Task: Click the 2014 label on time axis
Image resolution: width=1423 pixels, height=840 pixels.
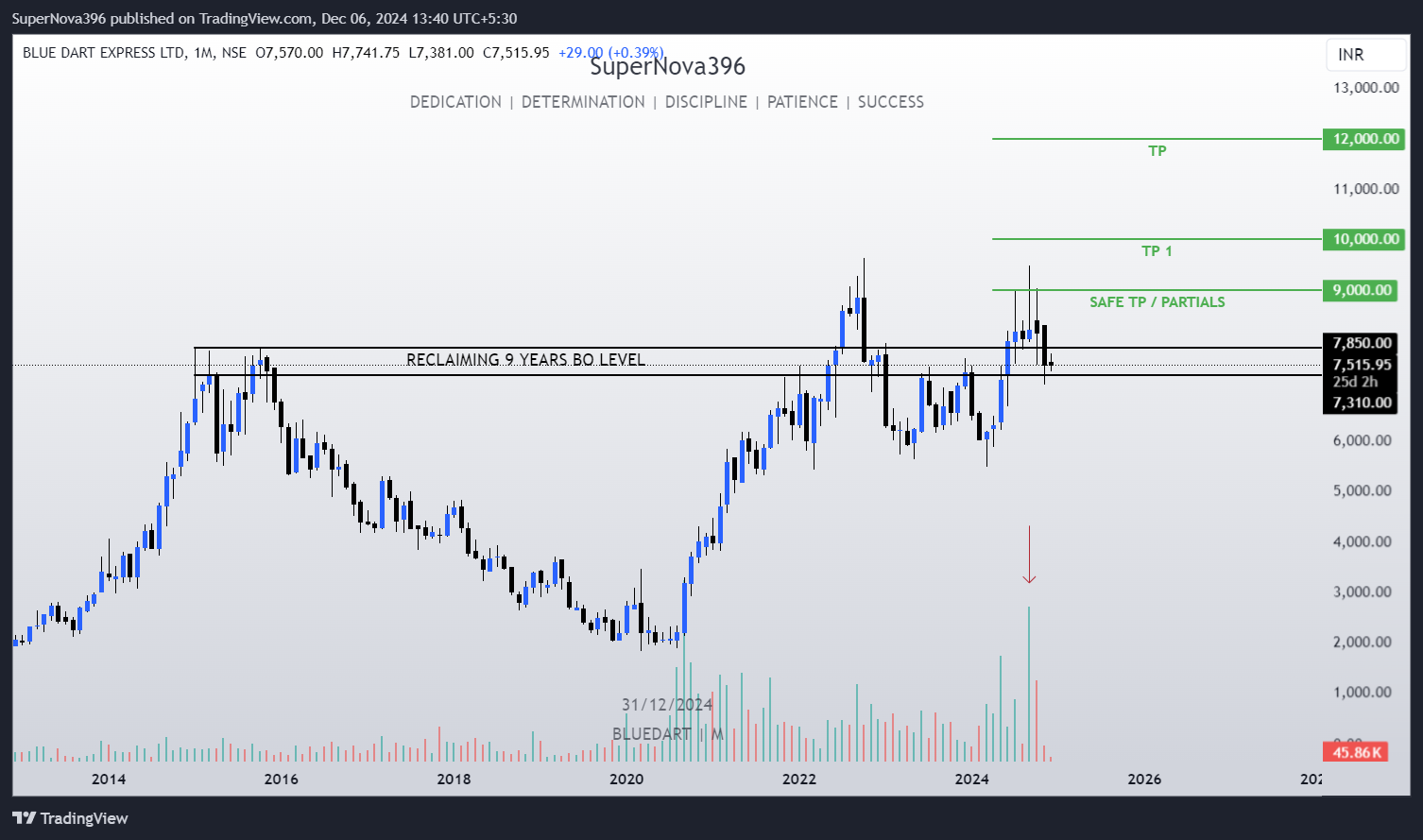Action: [109, 780]
